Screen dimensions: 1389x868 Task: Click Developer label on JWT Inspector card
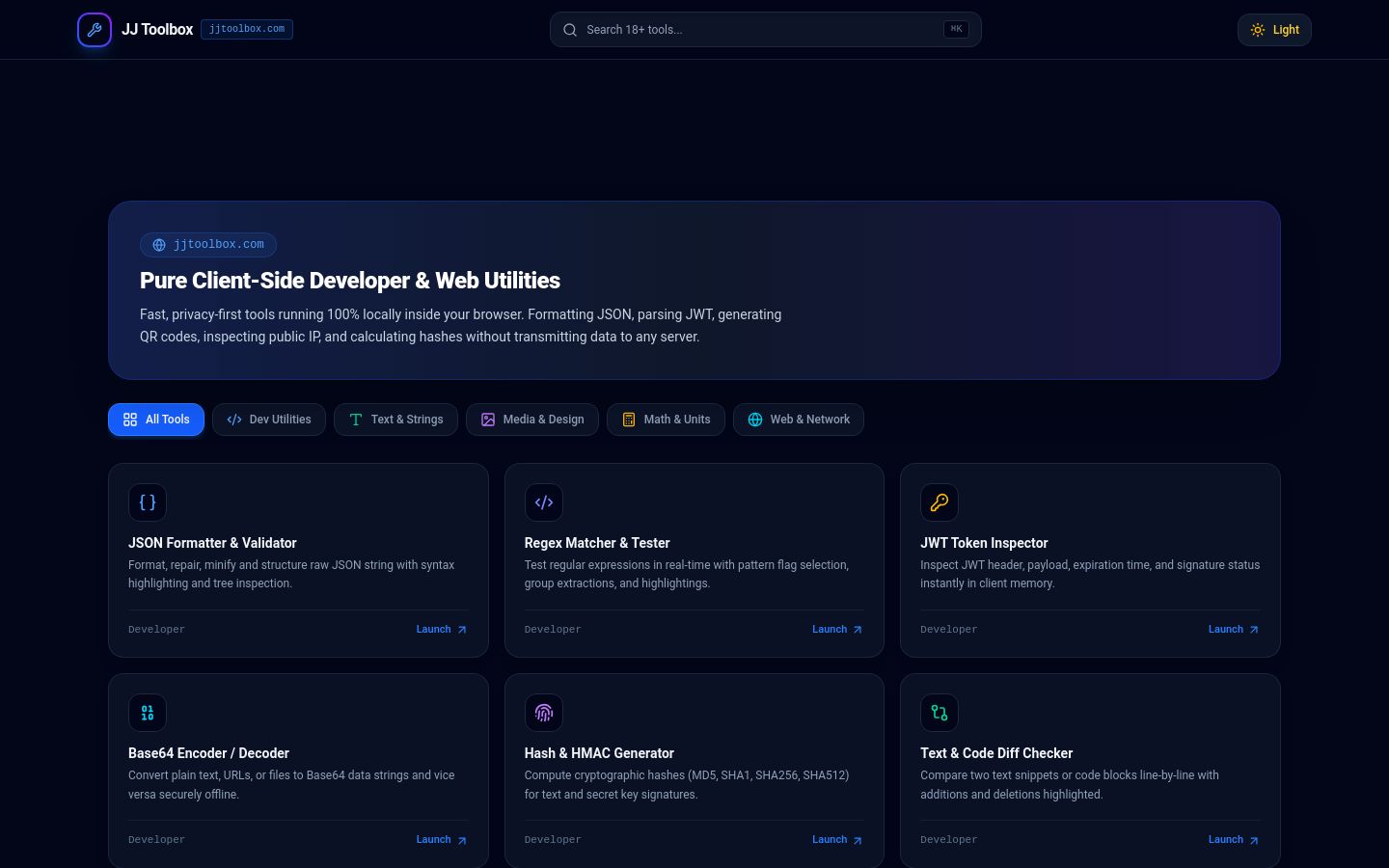click(x=949, y=630)
